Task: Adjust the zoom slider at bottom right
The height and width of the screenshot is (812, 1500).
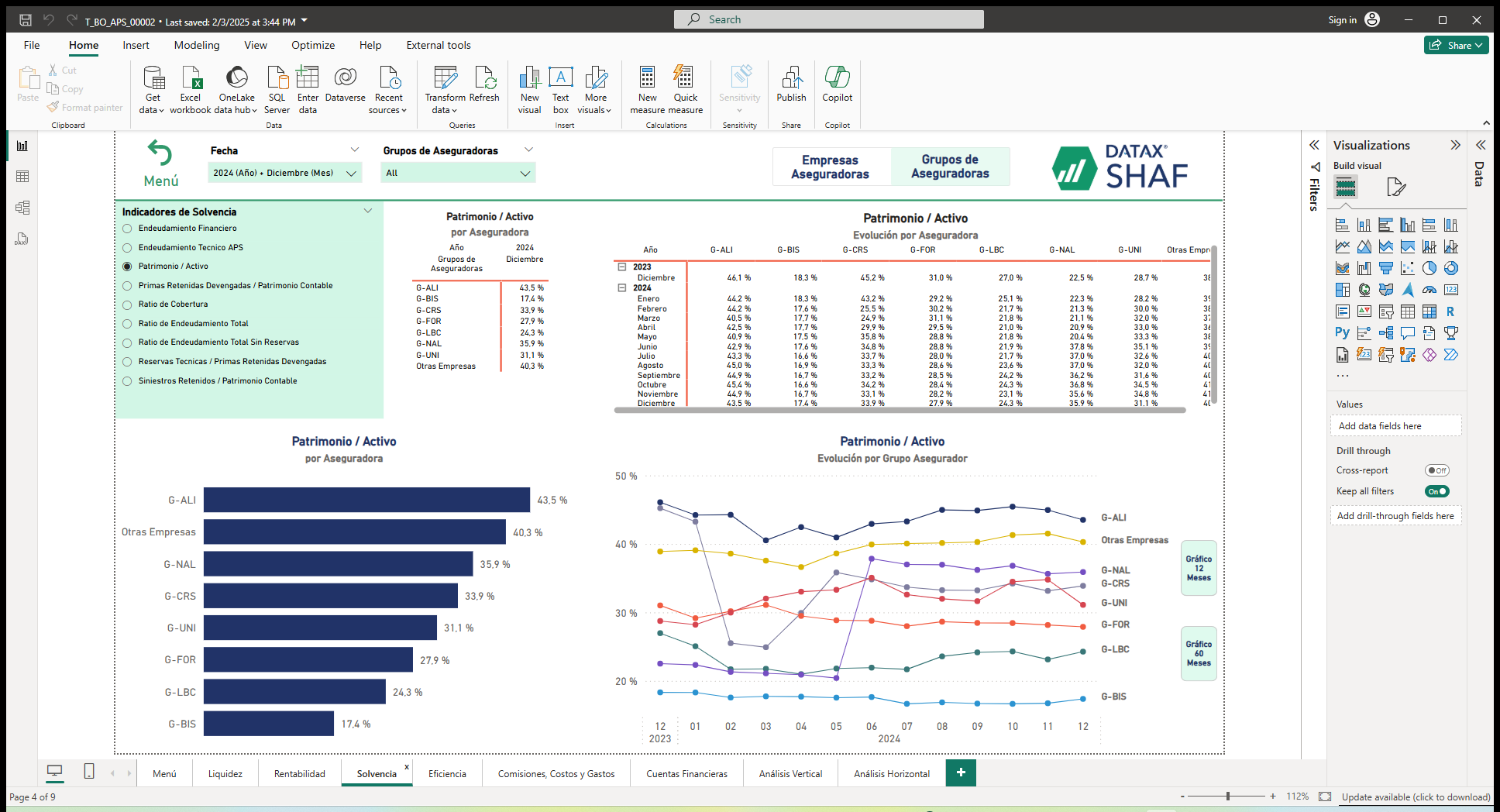Action: (1226, 796)
